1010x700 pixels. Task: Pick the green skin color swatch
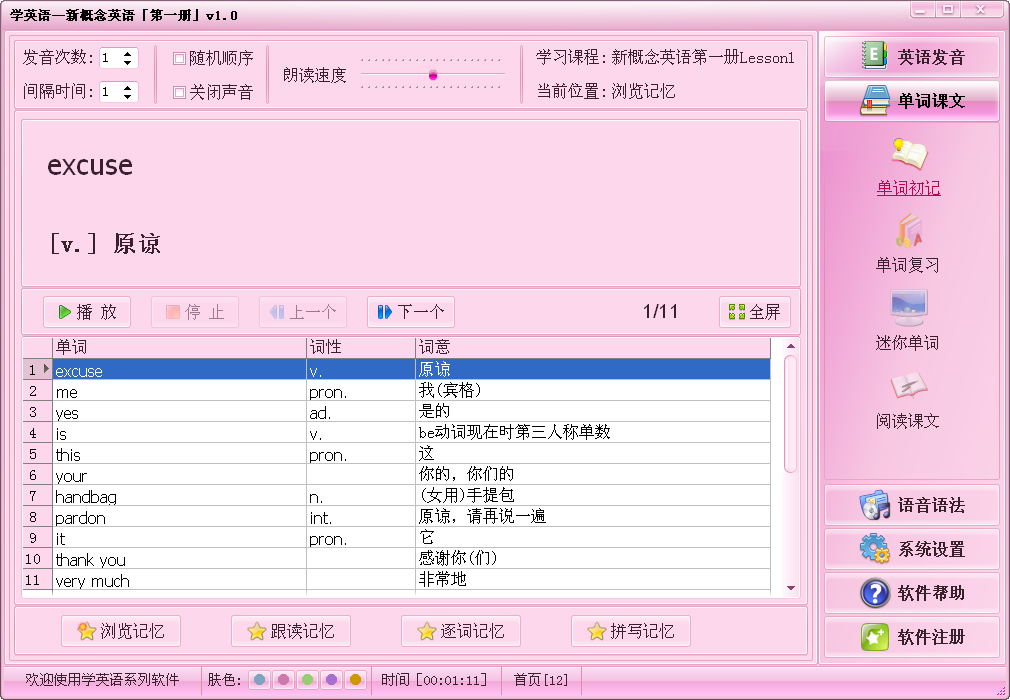(307, 679)
